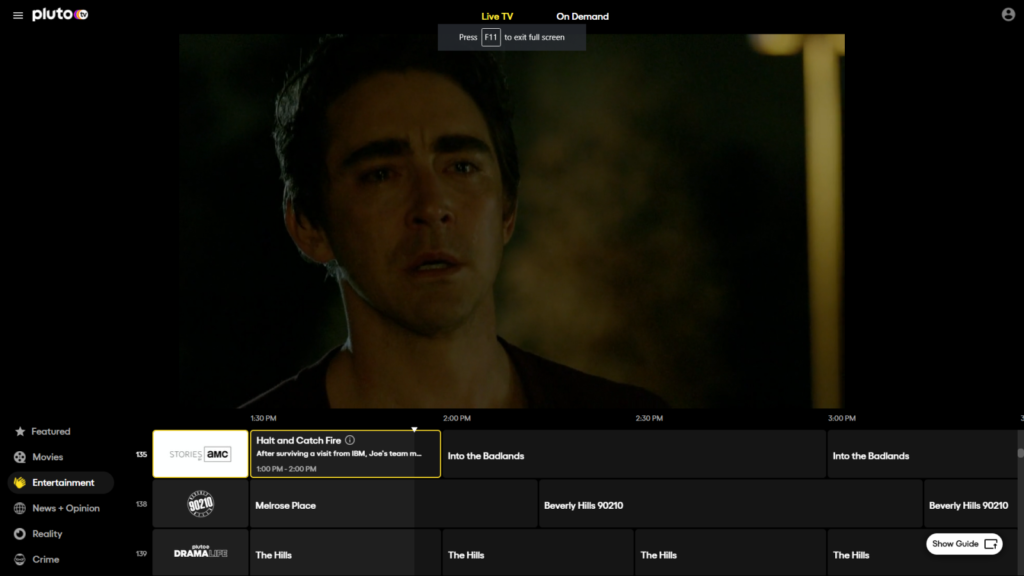Tune to the Stories by AMC channel
This screenshot has height=576, width=1024.
[x=200, y=454]
